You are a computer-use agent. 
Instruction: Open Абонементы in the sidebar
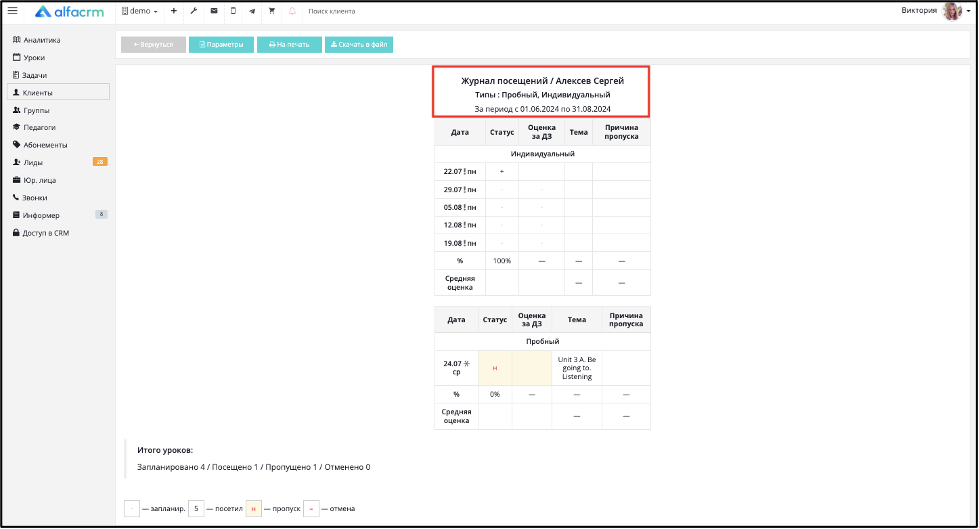(40, 145)
